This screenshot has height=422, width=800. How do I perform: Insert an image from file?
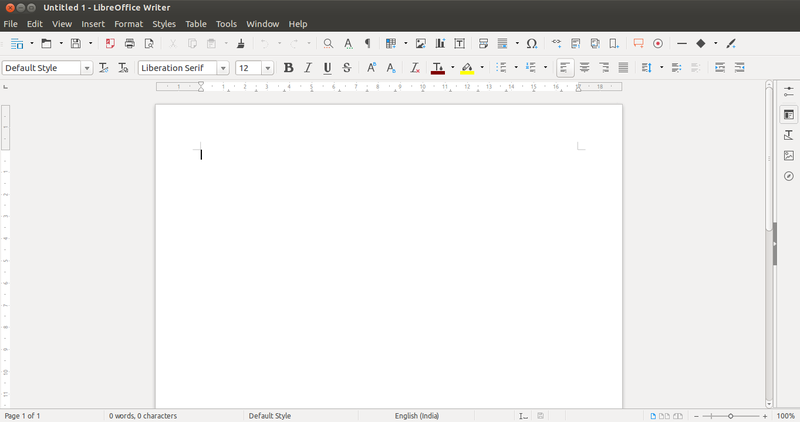[420, 44]
